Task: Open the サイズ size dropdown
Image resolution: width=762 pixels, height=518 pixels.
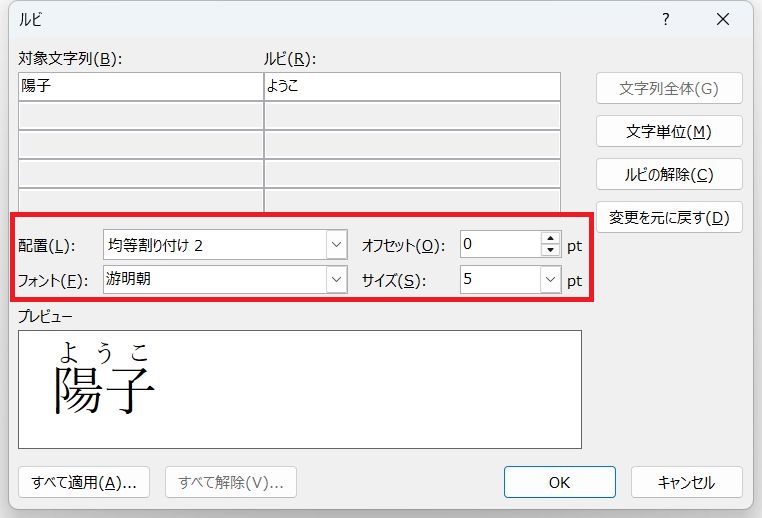Action: pyautogui.click(x=550, y=279)
